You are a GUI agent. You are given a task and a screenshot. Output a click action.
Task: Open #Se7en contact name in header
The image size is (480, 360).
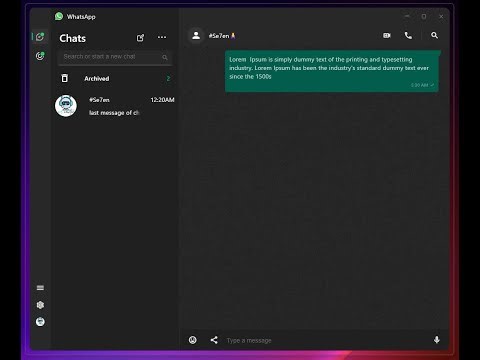222,36
